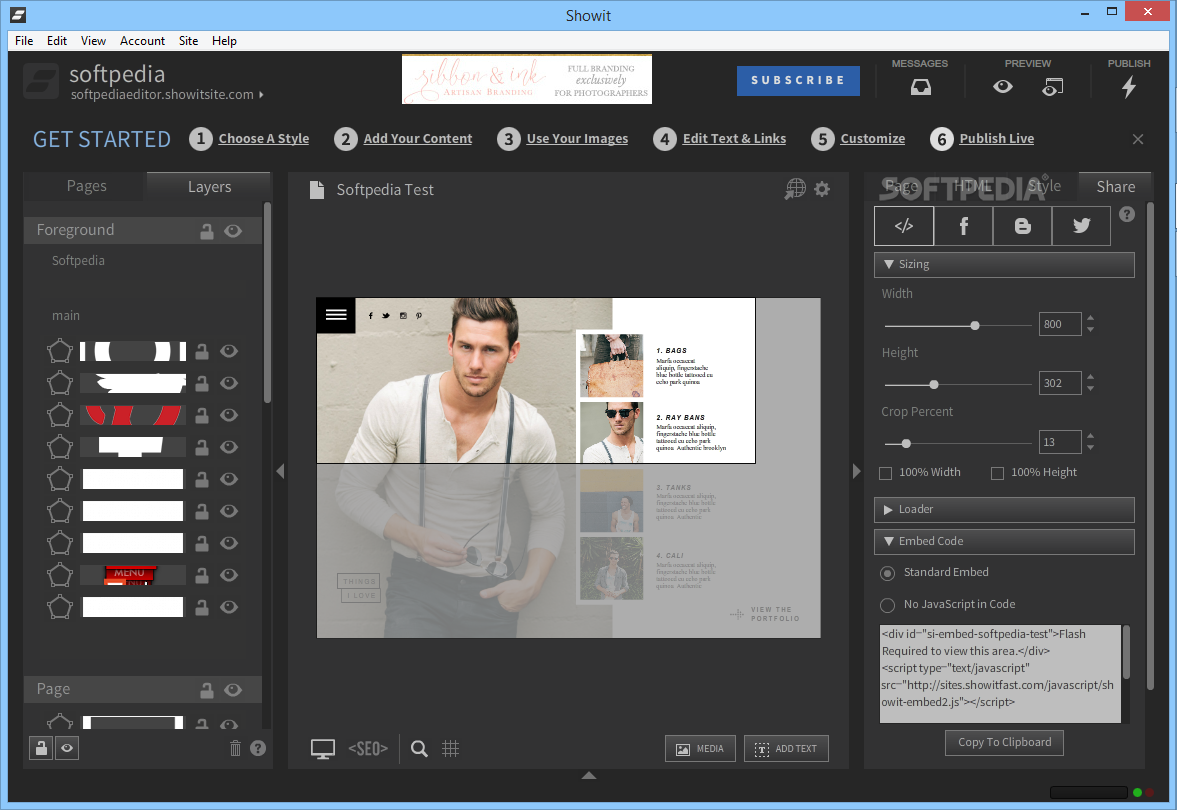Collapse the Sizing section
The width and height of the screenshot is (1177, 810).
[1004, 264]
